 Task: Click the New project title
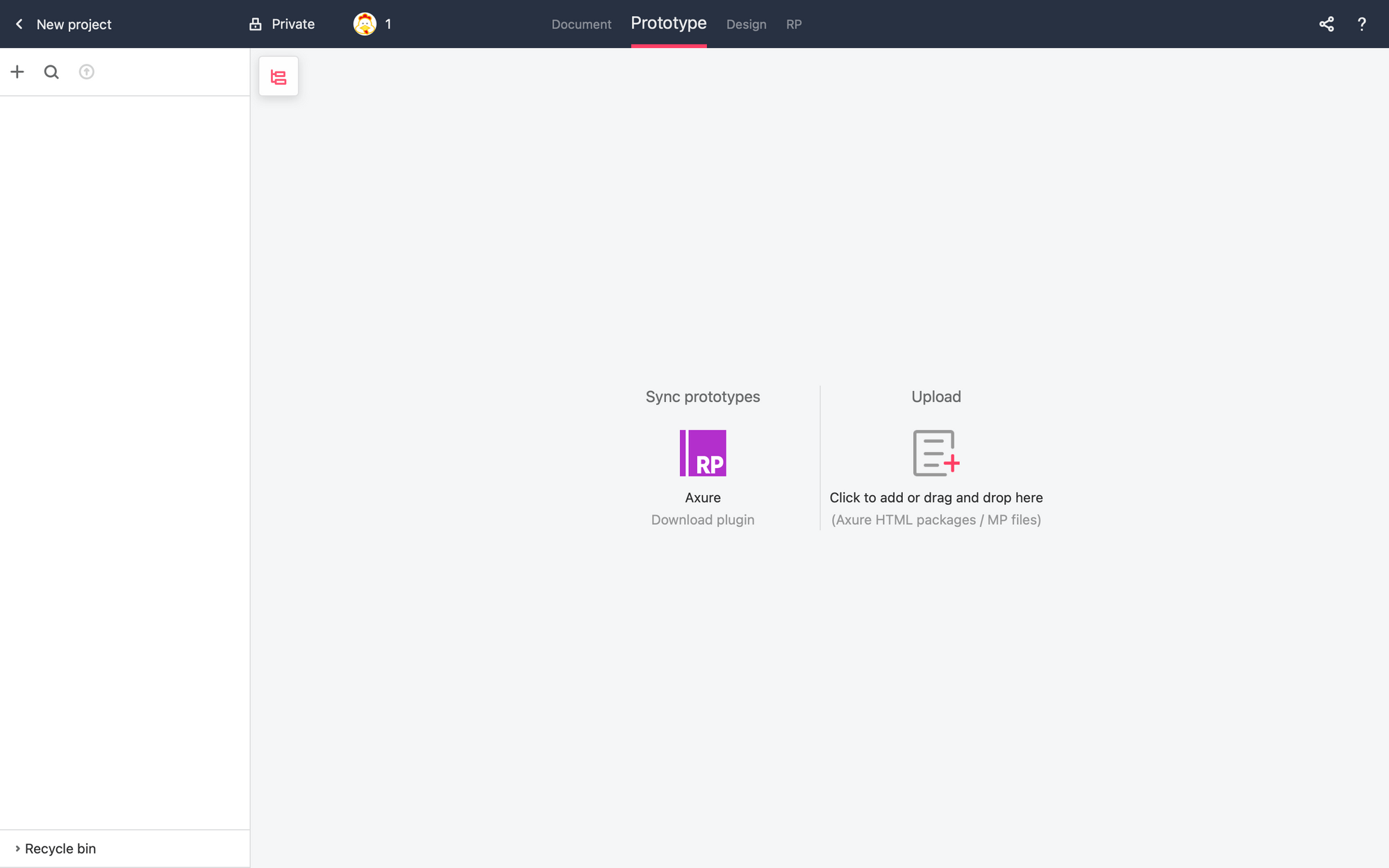click(74, 24)
